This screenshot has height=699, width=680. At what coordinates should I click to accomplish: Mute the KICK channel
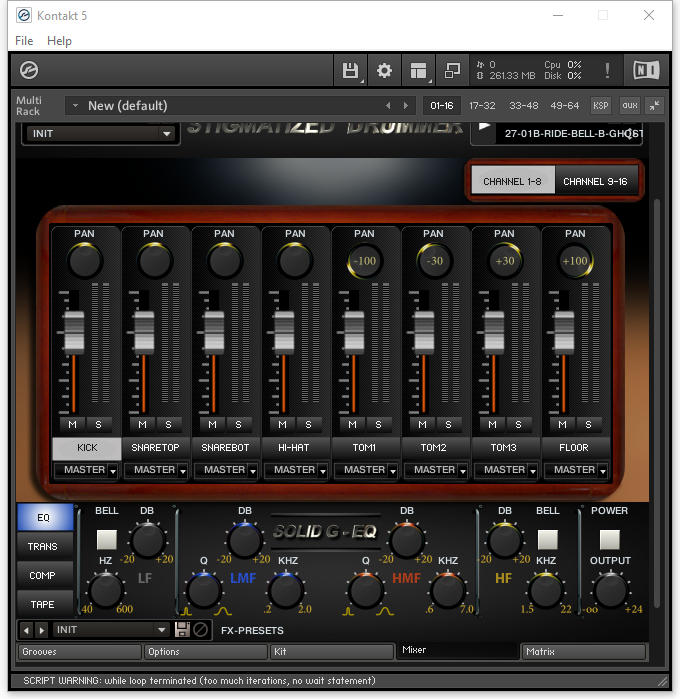click(x=72, y=424)
